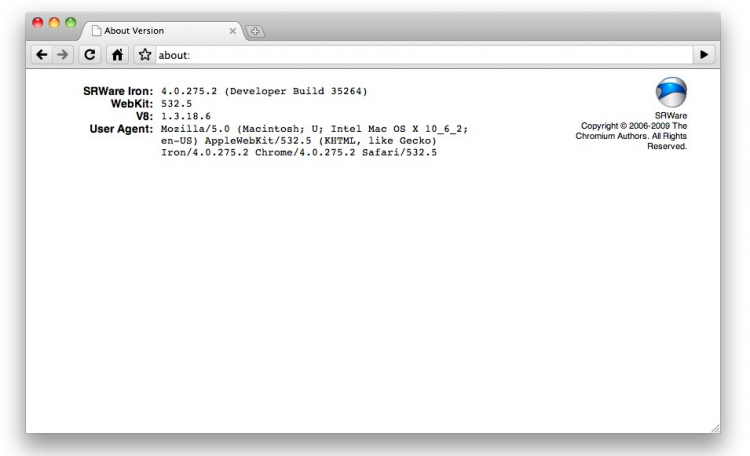Image resolution: width=750 pixels, height=456 pixels.
Task: Open a new tab
Action: click(255, 31)
